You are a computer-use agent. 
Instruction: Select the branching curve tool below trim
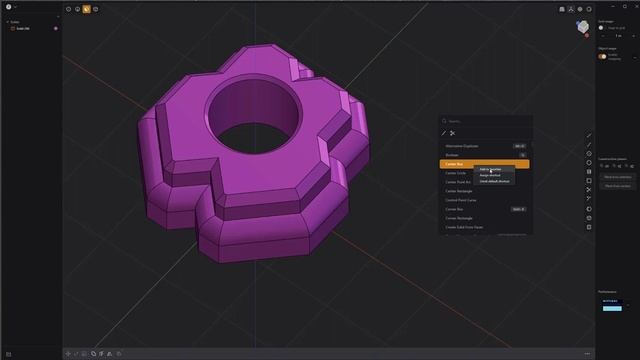[x=589, y=199]
